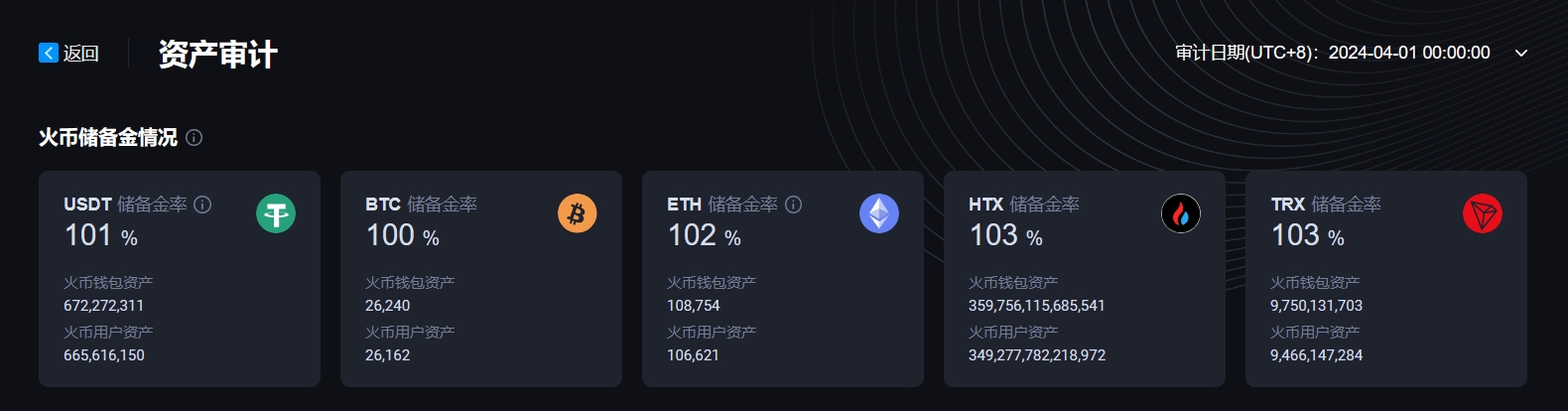Click the 资产审计 page title

(x=218, y=54)
